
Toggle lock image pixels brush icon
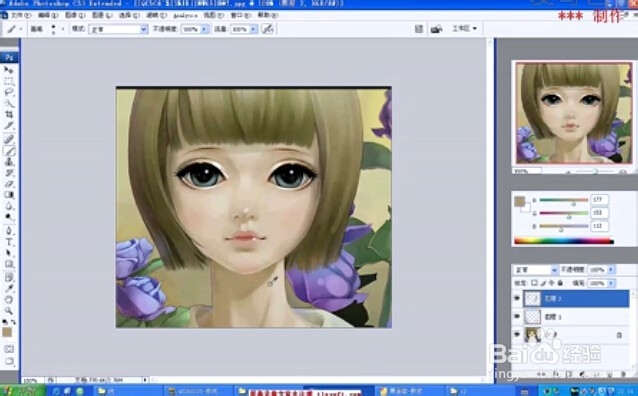(543, 282)
